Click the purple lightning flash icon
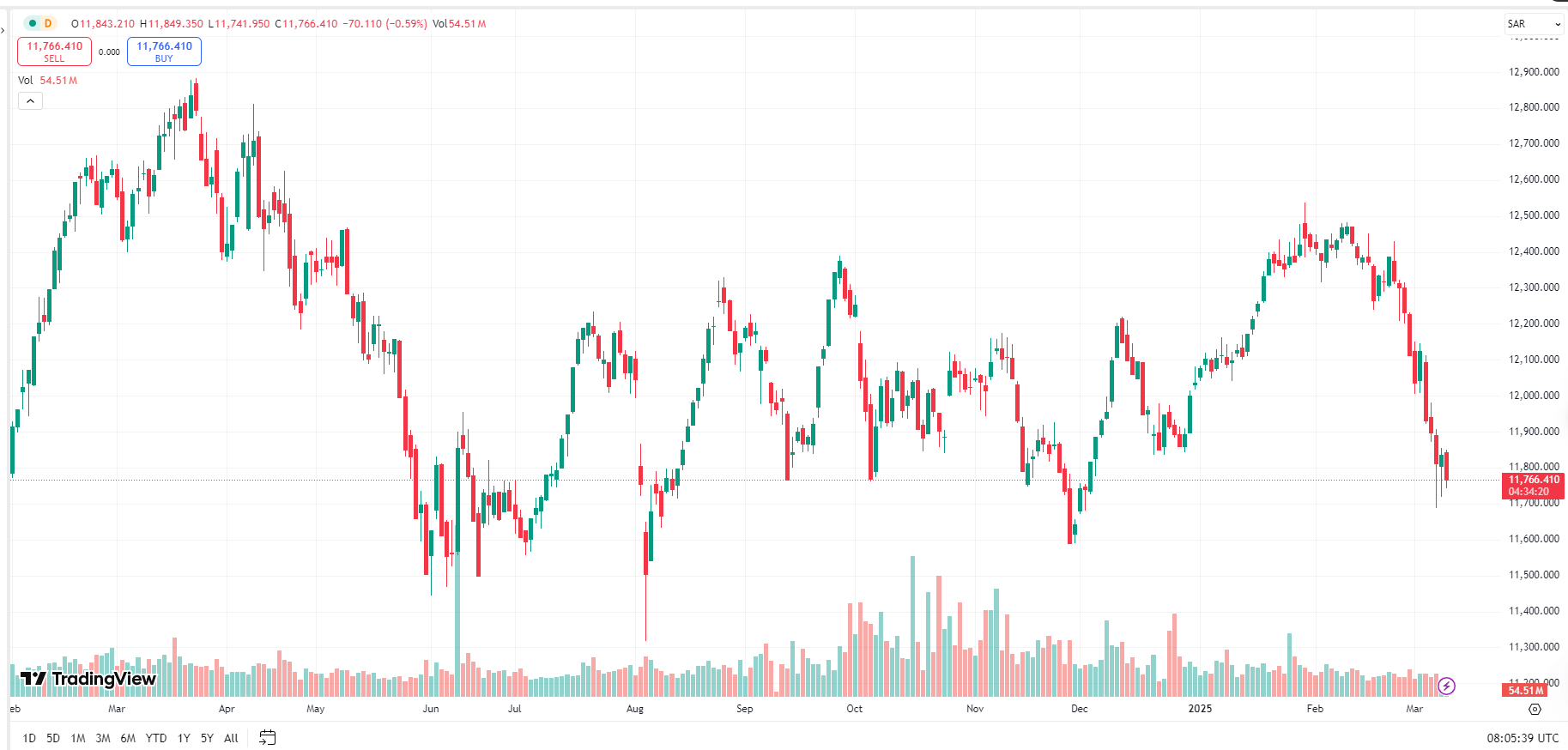The image size is (1568, 750). pos(1446,686)
